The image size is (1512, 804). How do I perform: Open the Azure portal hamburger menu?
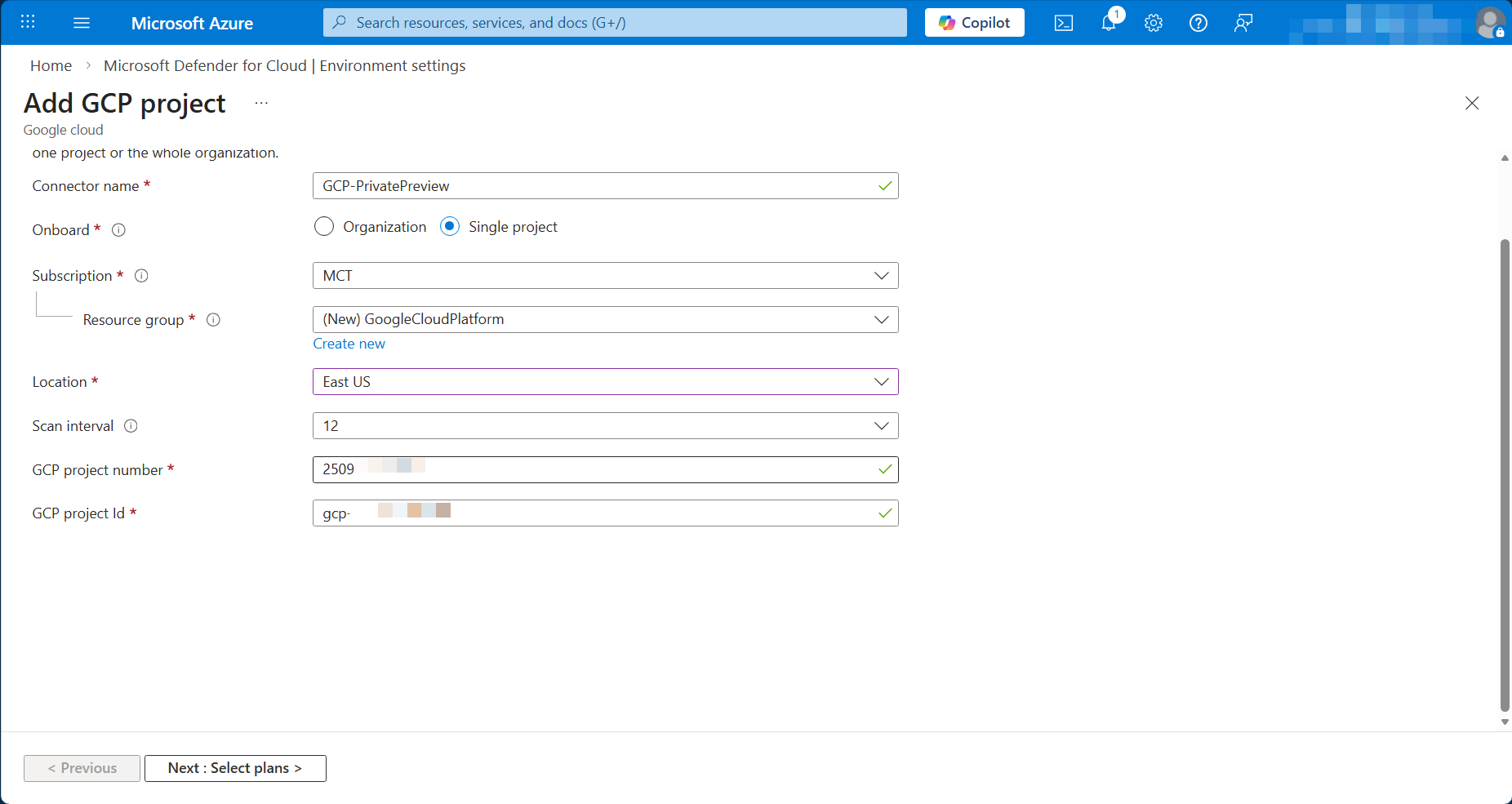point(82,23)
